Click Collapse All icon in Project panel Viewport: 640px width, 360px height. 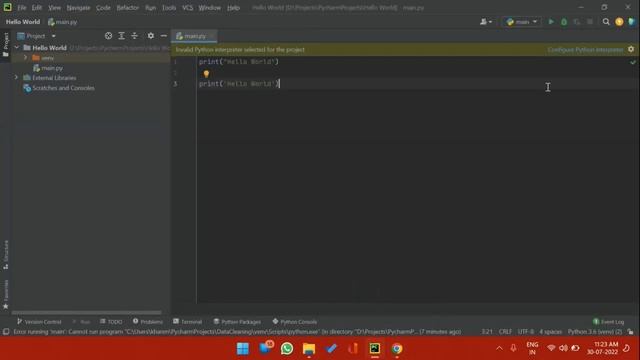(x=134, y=36)
